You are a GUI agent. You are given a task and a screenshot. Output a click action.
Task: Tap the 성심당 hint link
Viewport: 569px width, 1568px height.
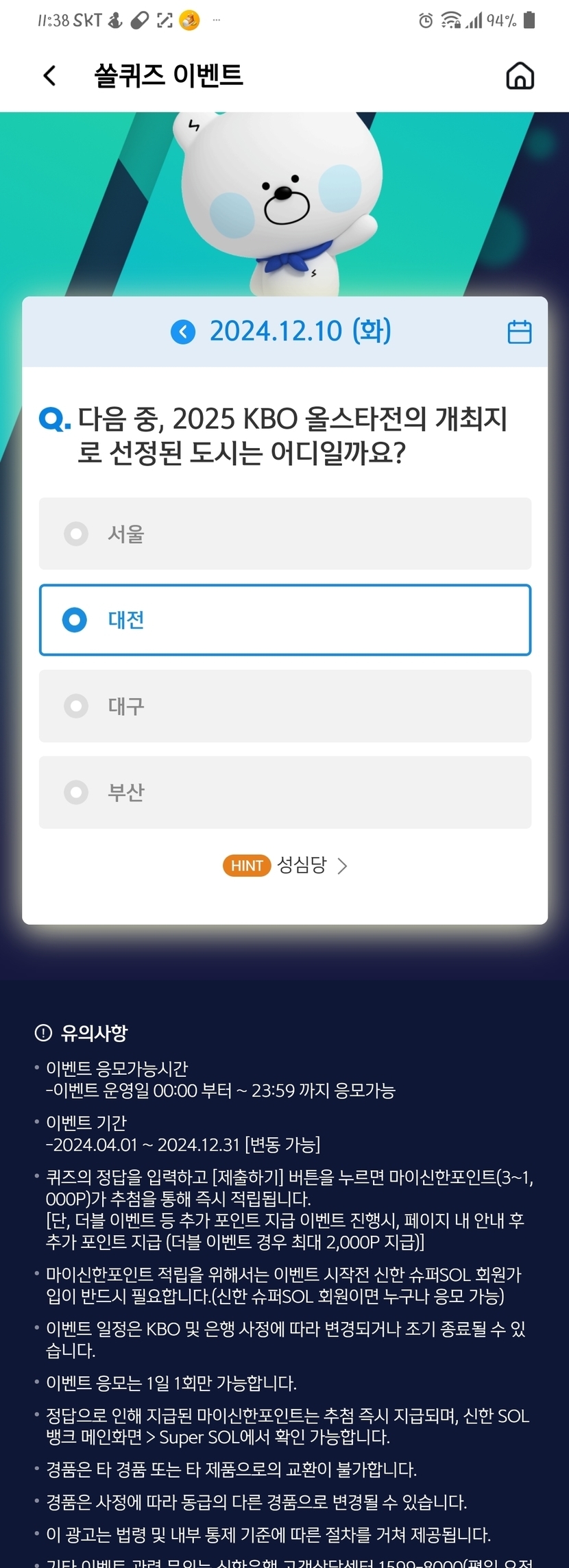click(x=302, y=865)
